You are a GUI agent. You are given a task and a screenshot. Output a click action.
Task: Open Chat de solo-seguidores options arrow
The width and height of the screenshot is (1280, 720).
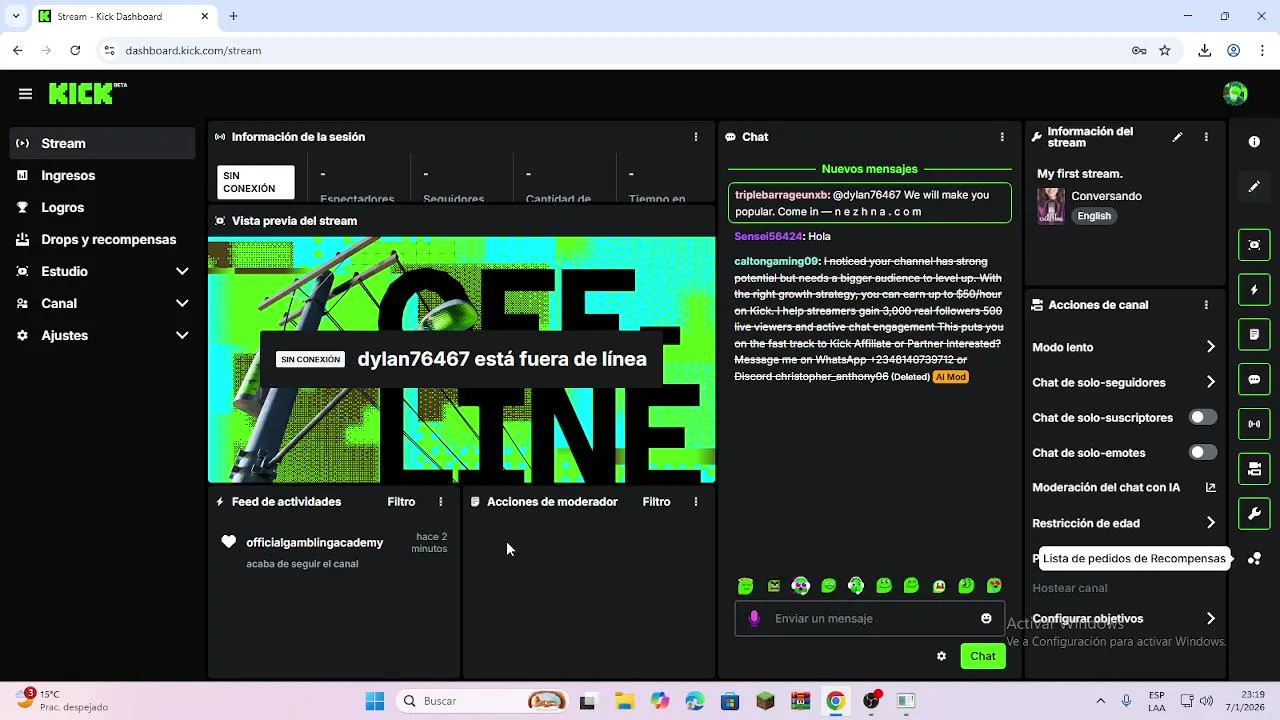[x=1211, y=382]
